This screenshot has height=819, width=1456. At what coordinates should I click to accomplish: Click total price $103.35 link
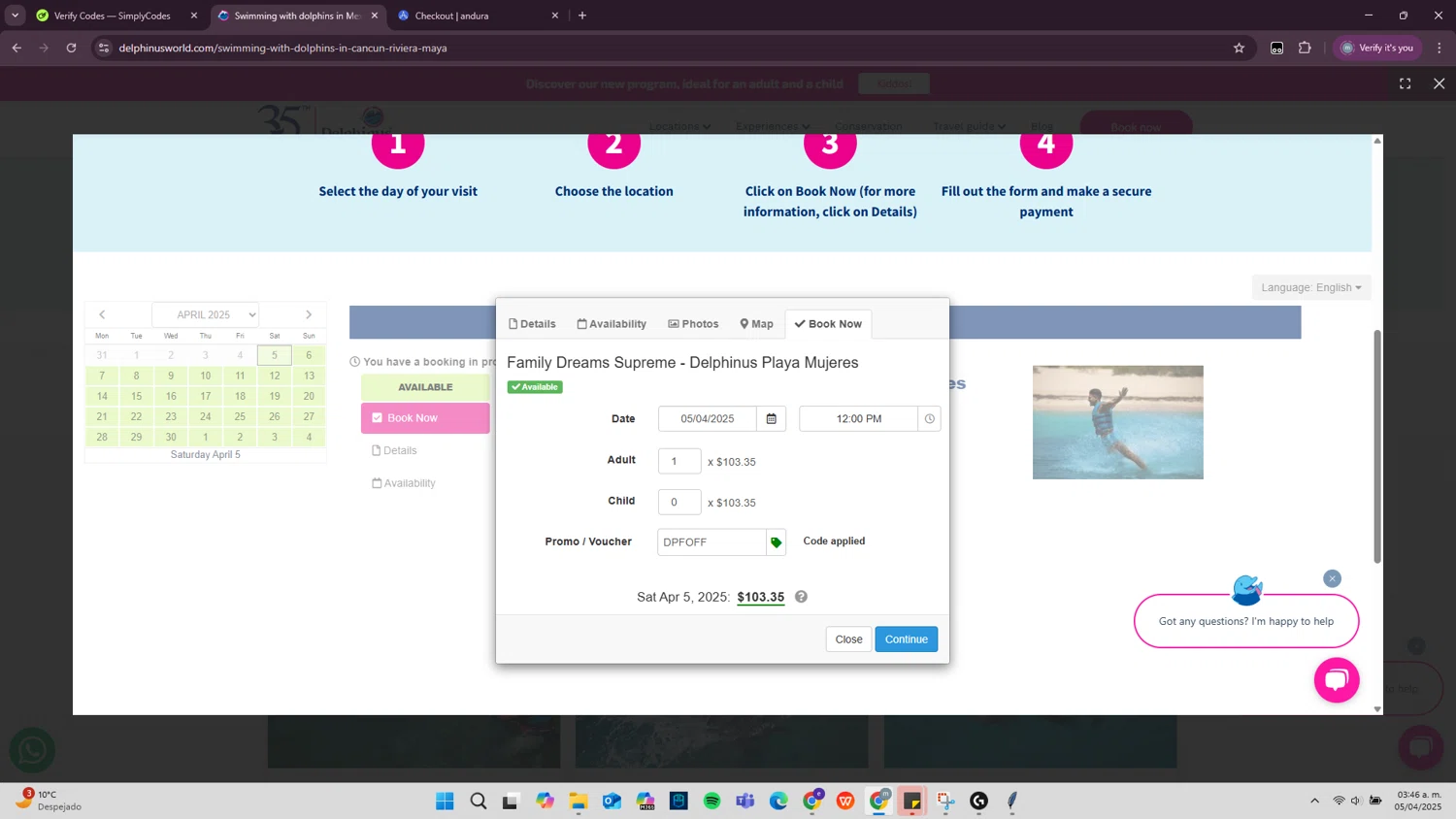[760, 597]
